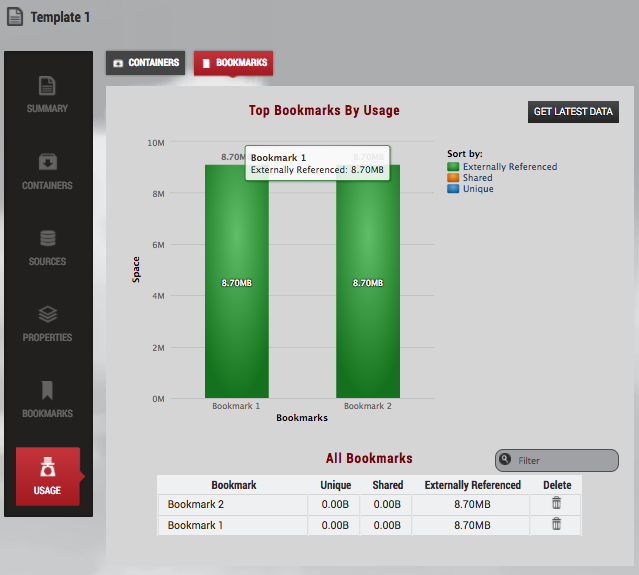Image resolution: width=639 pixels, height=575 pixels.
Task: Sort chart by Shared
Action: click(477, 178)
